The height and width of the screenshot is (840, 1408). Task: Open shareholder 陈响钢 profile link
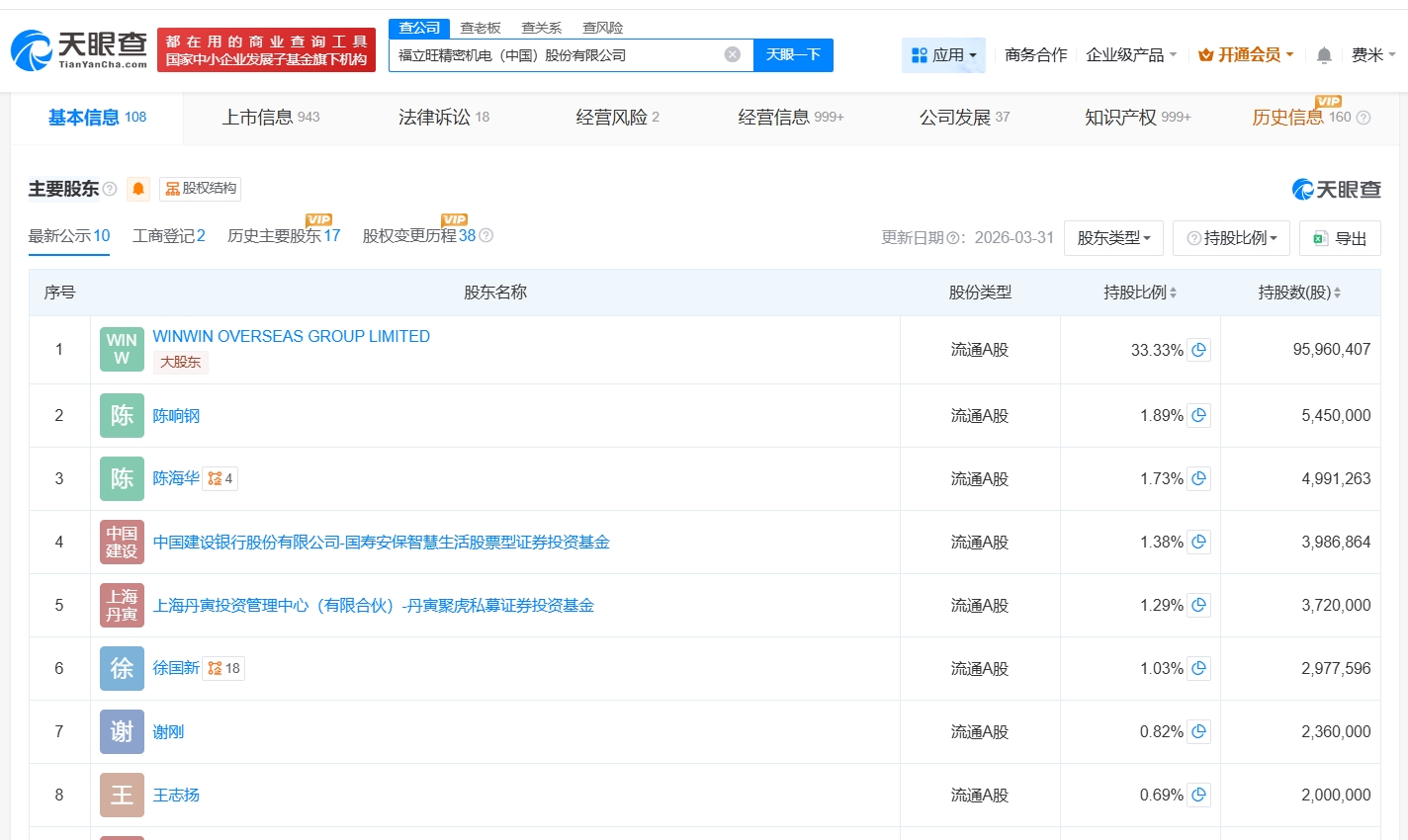[176, 416]
